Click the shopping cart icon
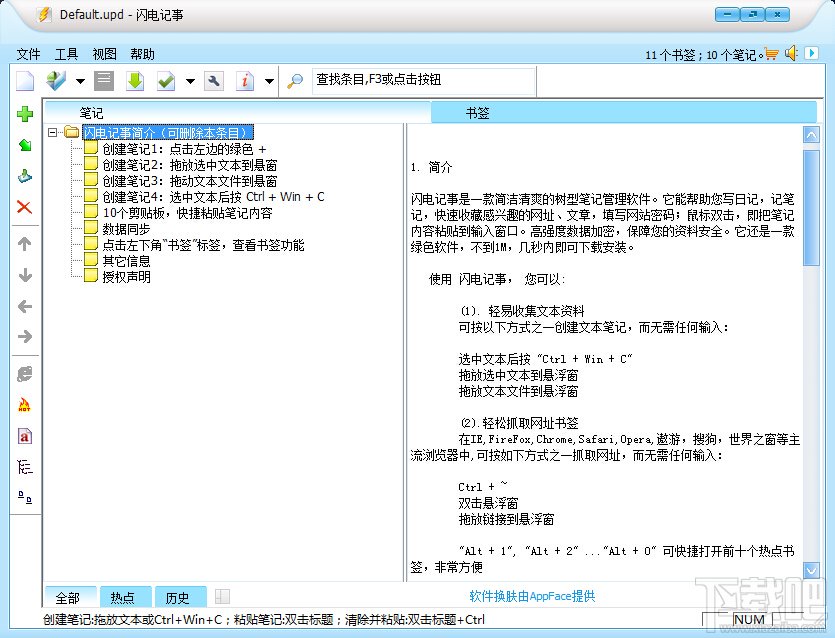This screenshot has height=638, width=835. pyautogui.click(x=772, y=54)
